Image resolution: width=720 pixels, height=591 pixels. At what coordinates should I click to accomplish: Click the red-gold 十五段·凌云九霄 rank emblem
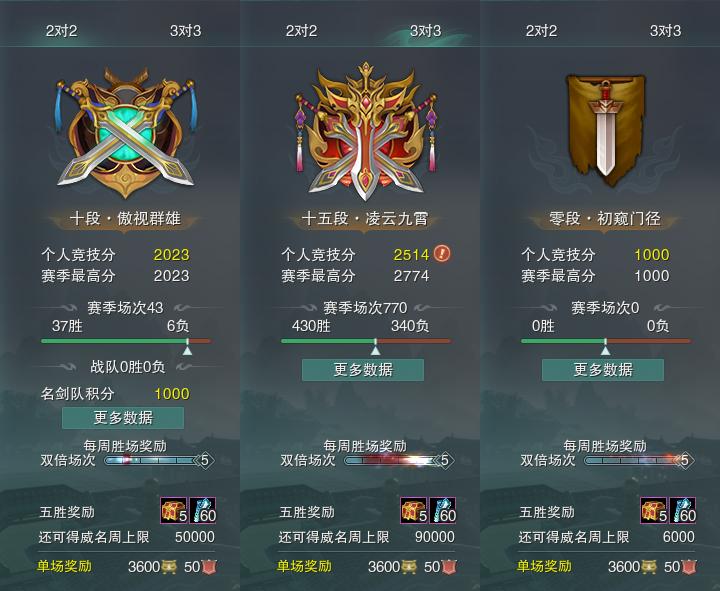tap(366, 132)
